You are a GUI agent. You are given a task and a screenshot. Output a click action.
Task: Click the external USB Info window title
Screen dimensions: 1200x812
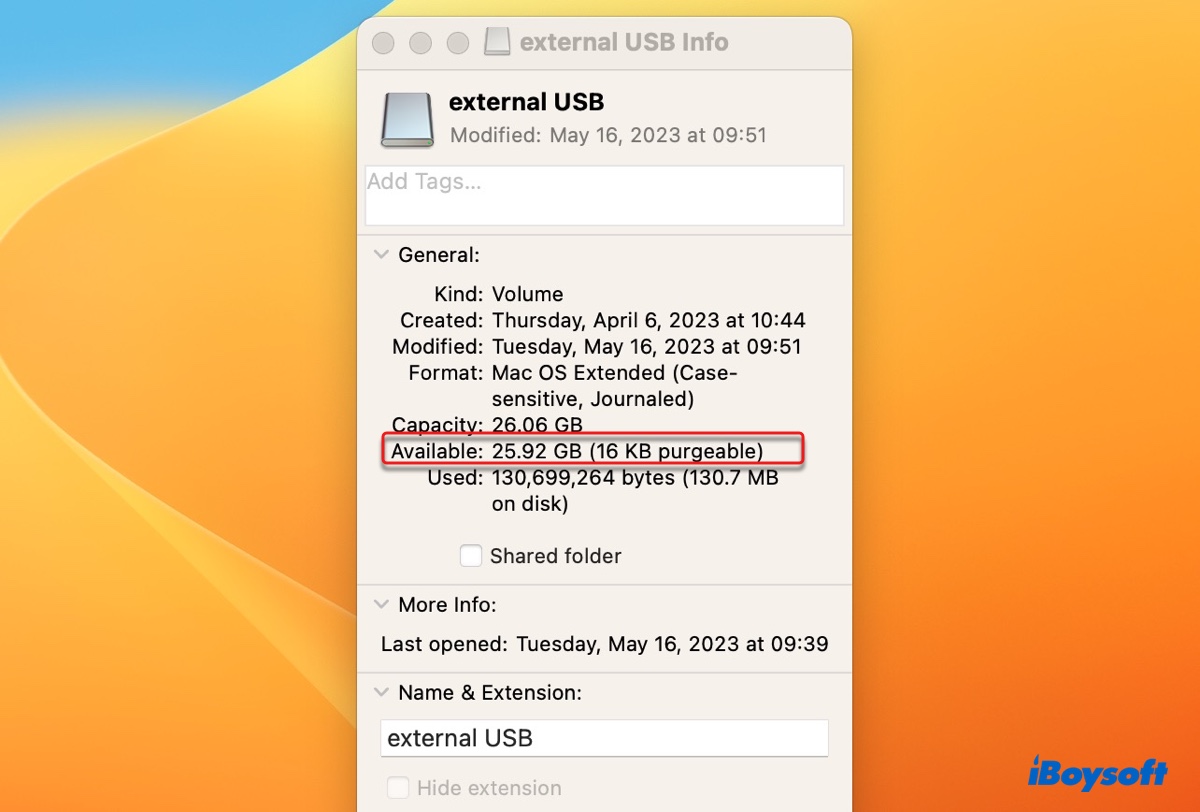pyautogui.click(x=624, y=42)
